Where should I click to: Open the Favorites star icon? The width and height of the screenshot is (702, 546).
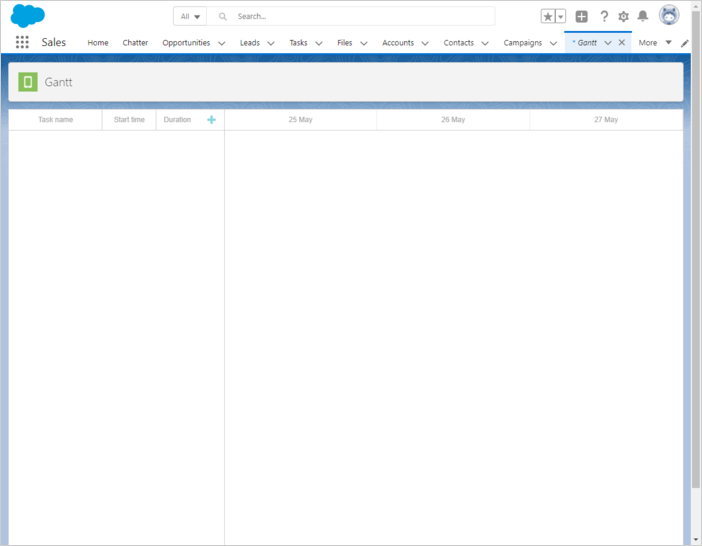548,16
